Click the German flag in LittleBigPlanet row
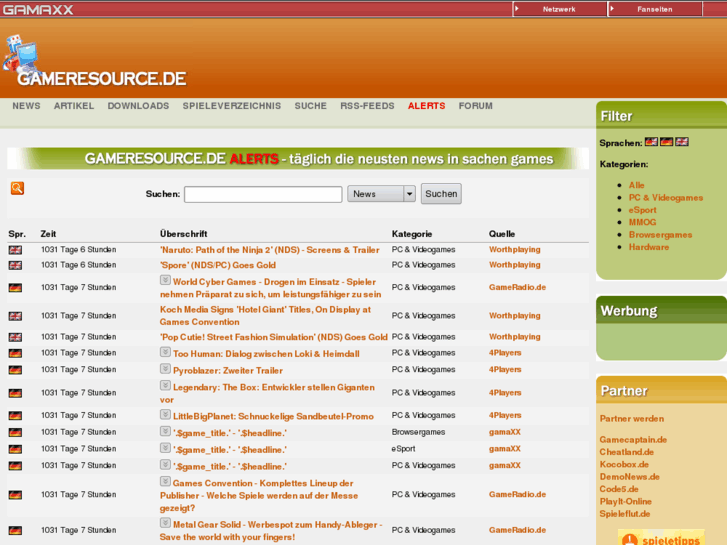This screenshot has width=727, height=545. point(15,416)
